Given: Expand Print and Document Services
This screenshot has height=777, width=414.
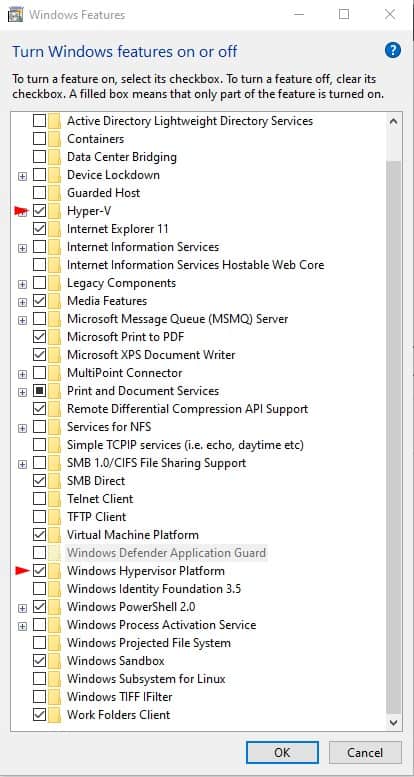Looking at the screenshot, I should click(x=22, y=392).
